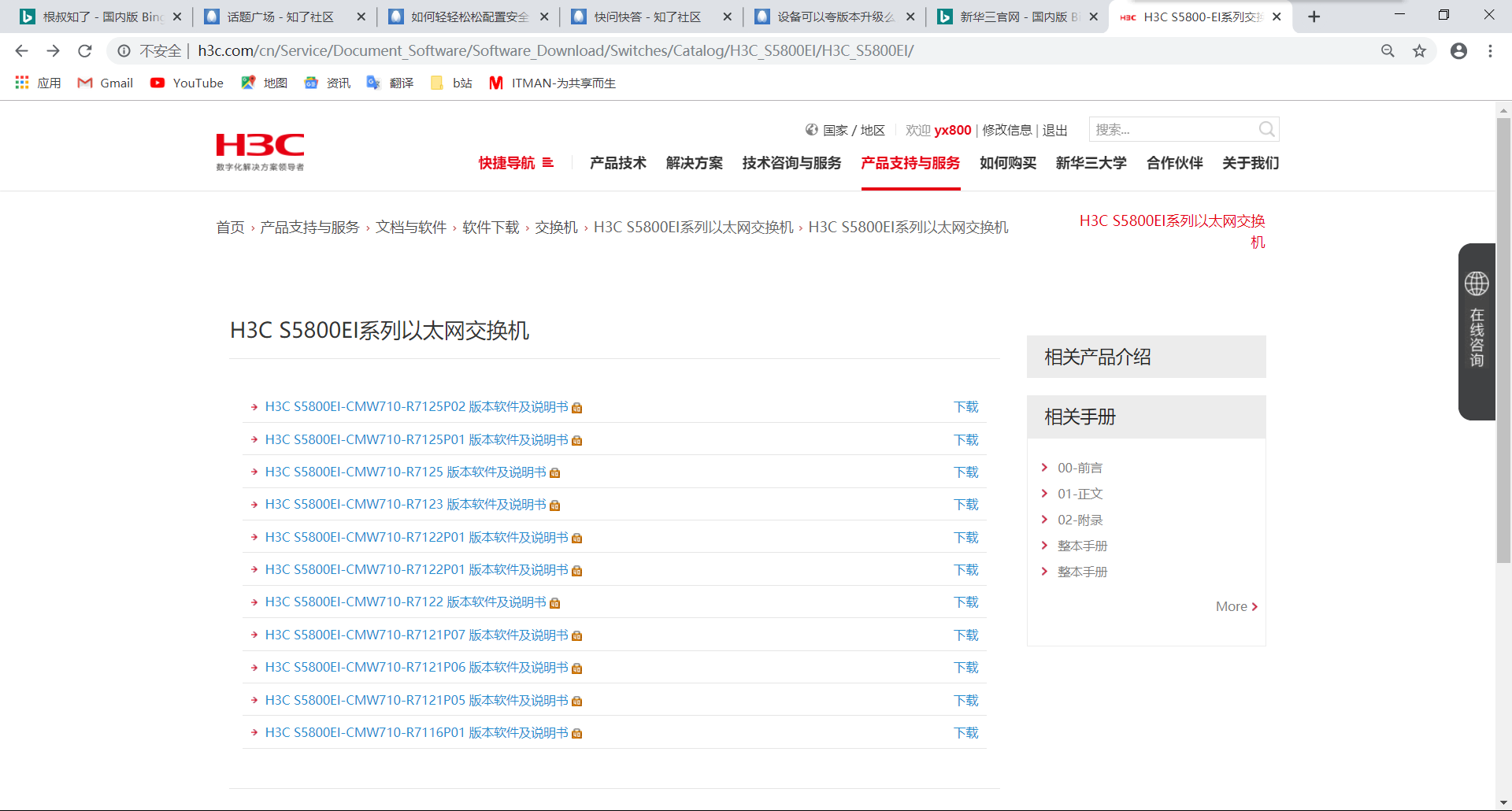Open the 合作伙伴 menu
This screenshot has width=1512, height=811.
[1175, 163]
